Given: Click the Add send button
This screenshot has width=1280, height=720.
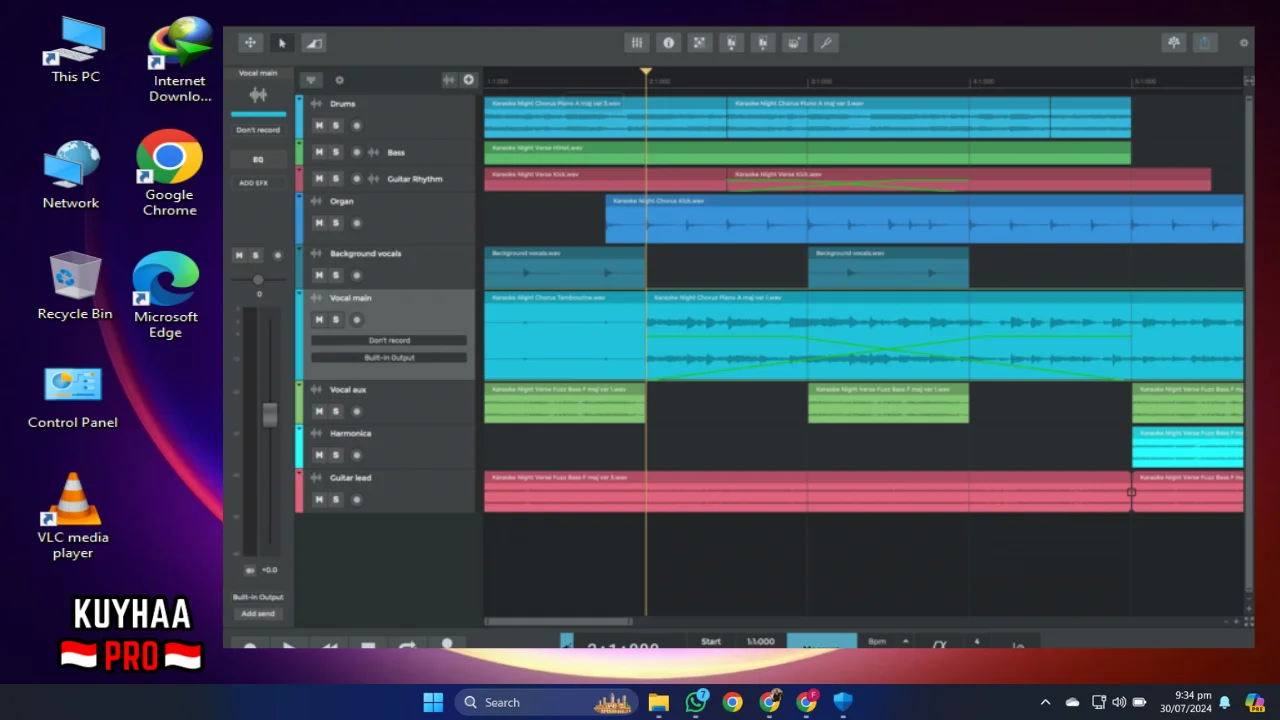Looking at the screenshot, I should point(258,614).
